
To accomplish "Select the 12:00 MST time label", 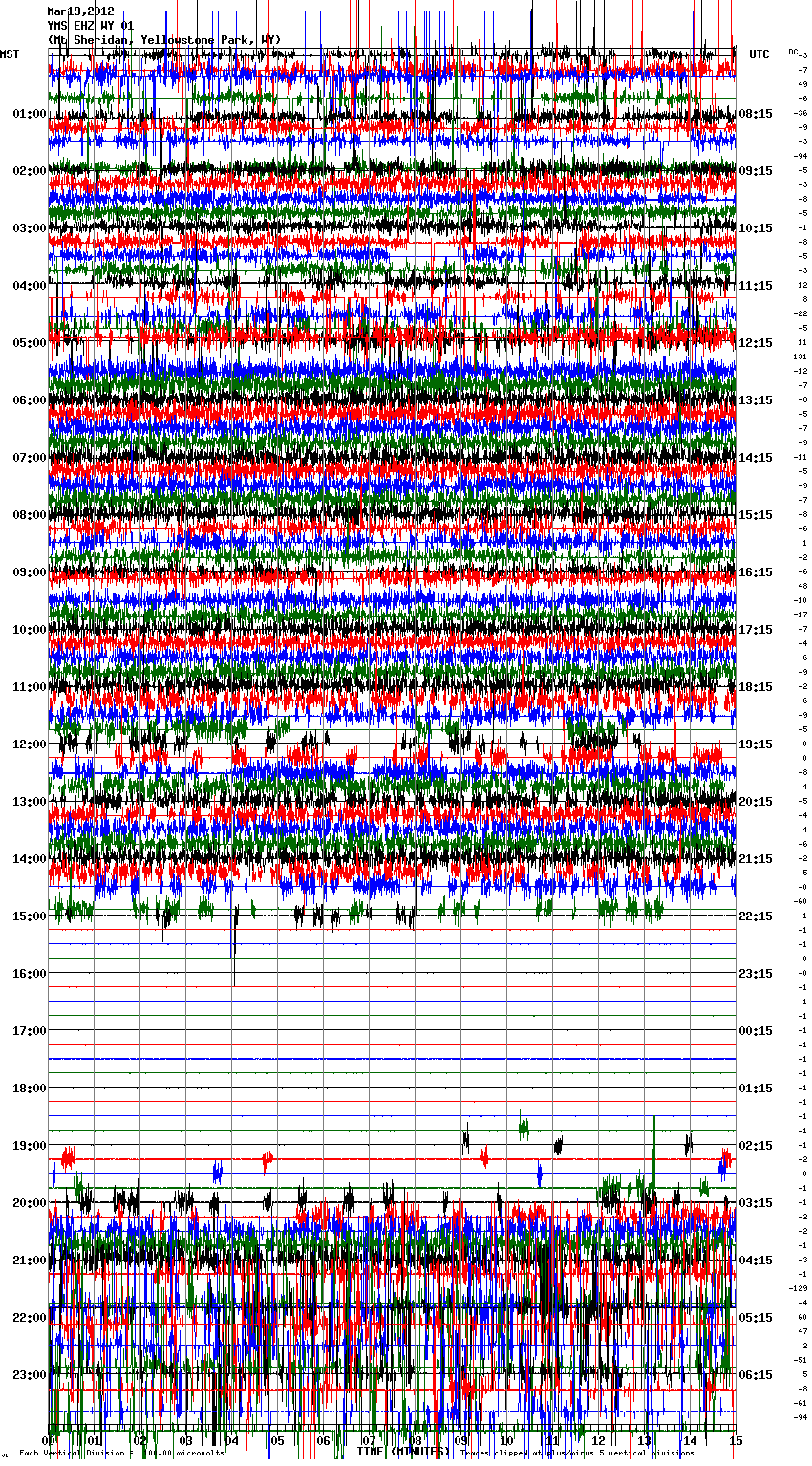I will 29,744.
